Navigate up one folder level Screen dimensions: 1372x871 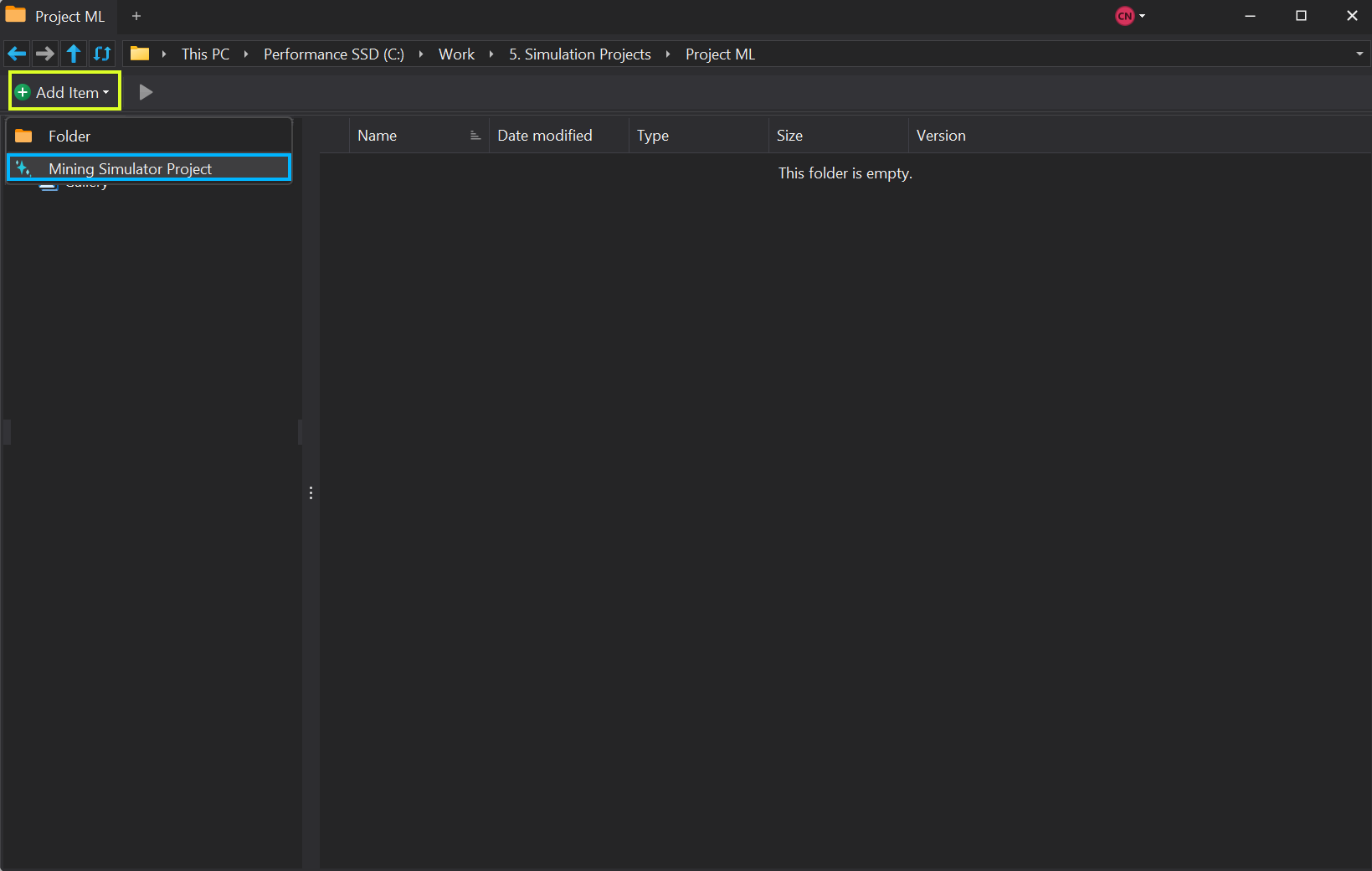click(74, 54)
